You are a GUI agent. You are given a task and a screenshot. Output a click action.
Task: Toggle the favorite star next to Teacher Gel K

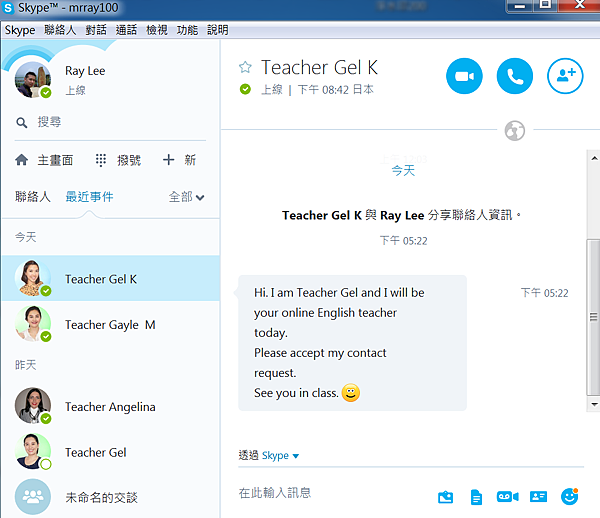point(245,67)
